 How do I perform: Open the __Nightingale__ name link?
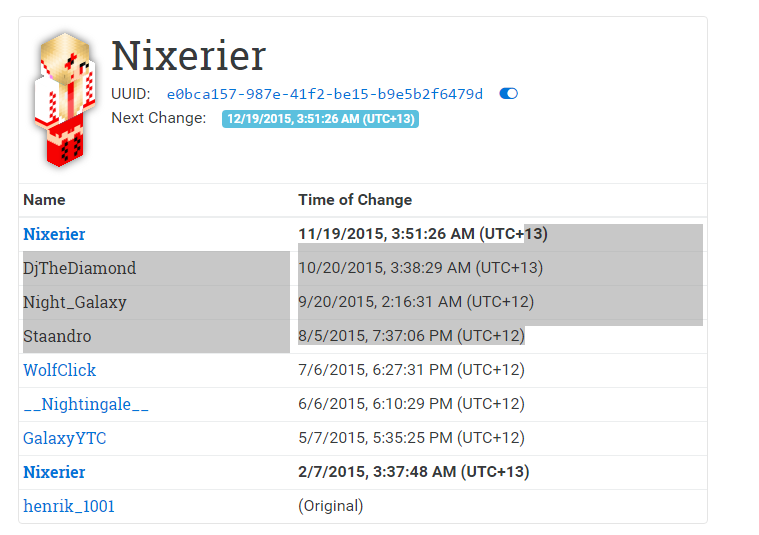click(x=86, y=404)
